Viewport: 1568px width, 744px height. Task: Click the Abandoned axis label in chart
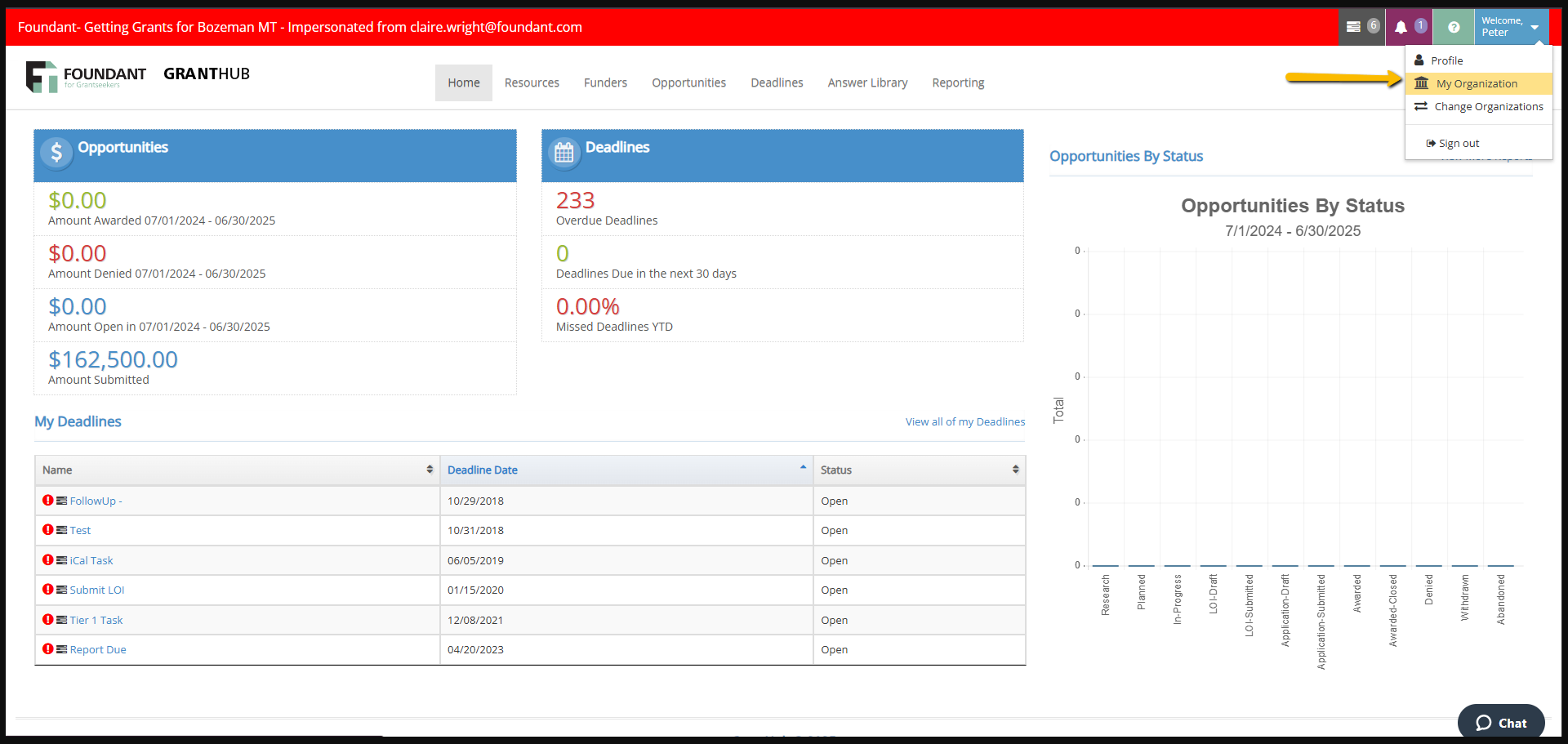click(x=1501, y=599)
